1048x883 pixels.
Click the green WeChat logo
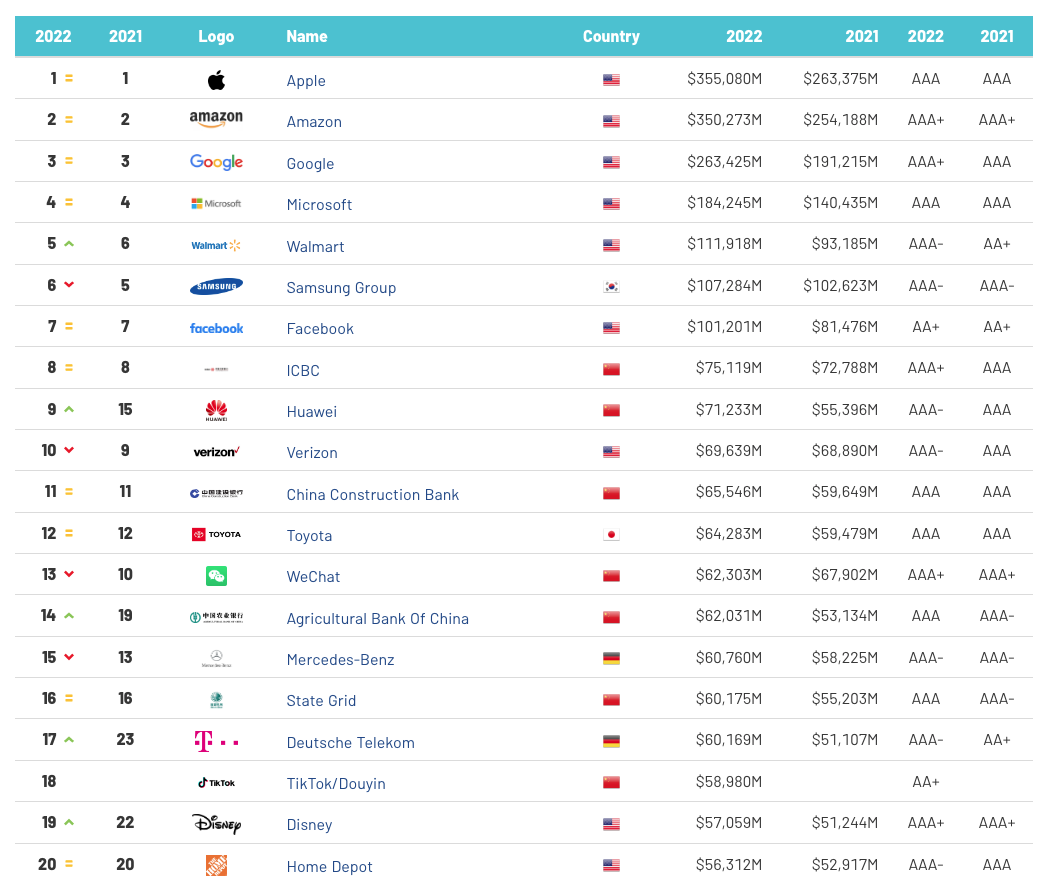[216, 576]
